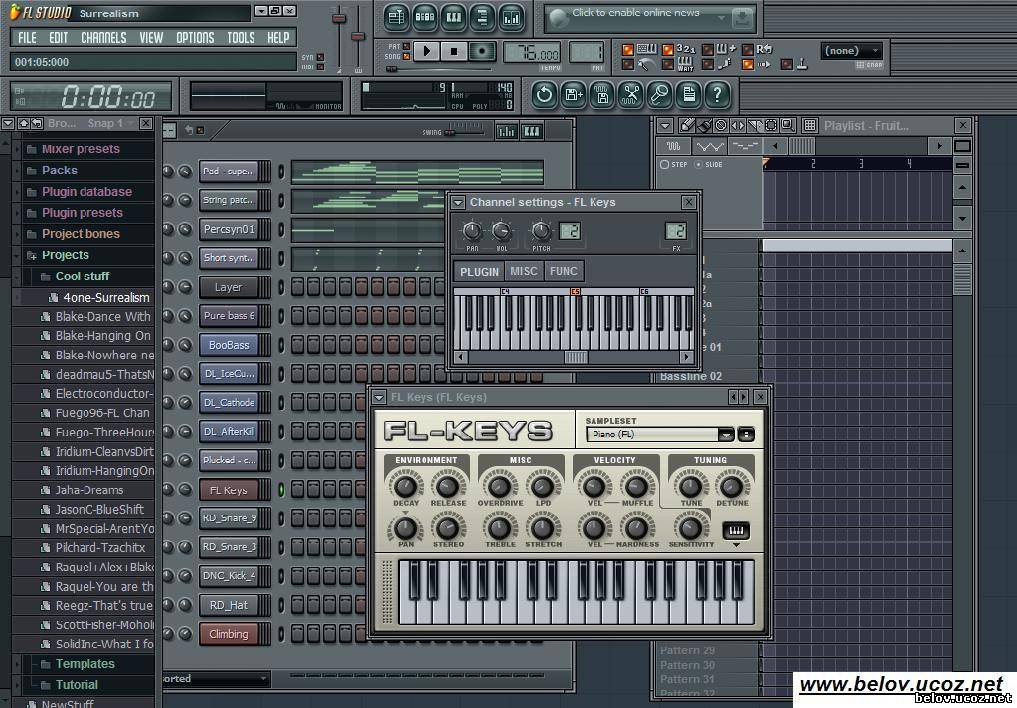Select the Climbing channel button
The height and width of the screenshot is (708, 1017).
point(229,634)
